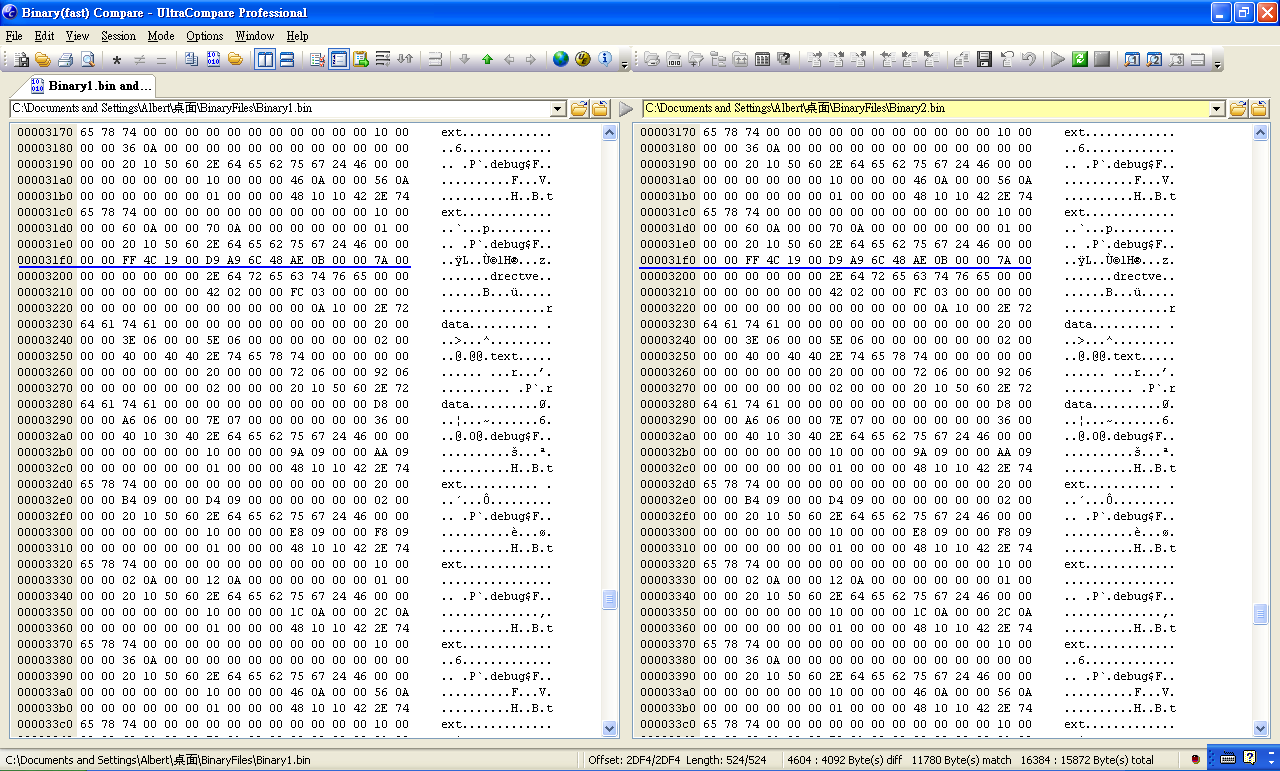Click left pane scrollbar thumb
This screenshot has width=1280, height=771.
click(610, 599)
